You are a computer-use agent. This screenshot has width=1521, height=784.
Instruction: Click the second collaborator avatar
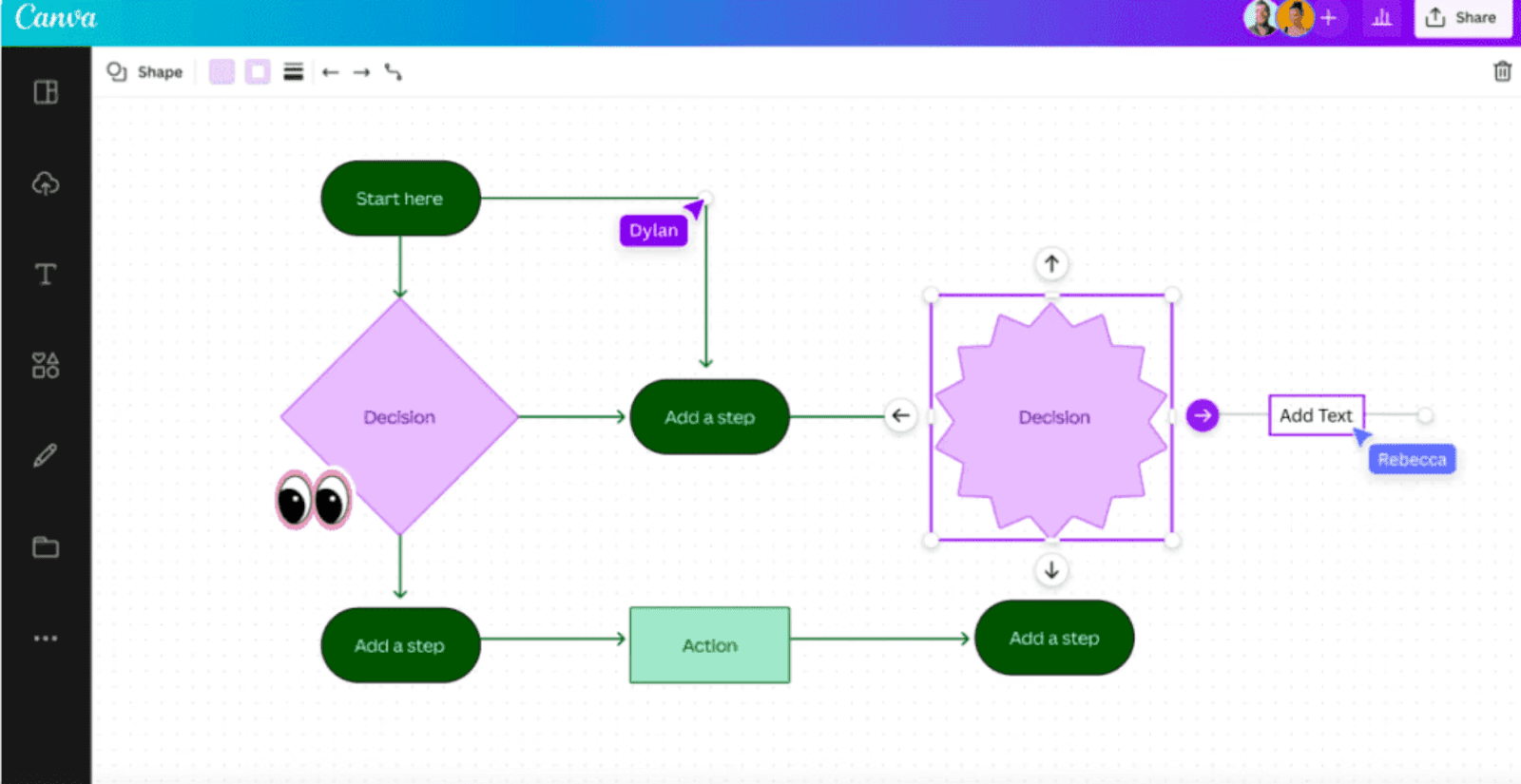[x=1295, y=18]
